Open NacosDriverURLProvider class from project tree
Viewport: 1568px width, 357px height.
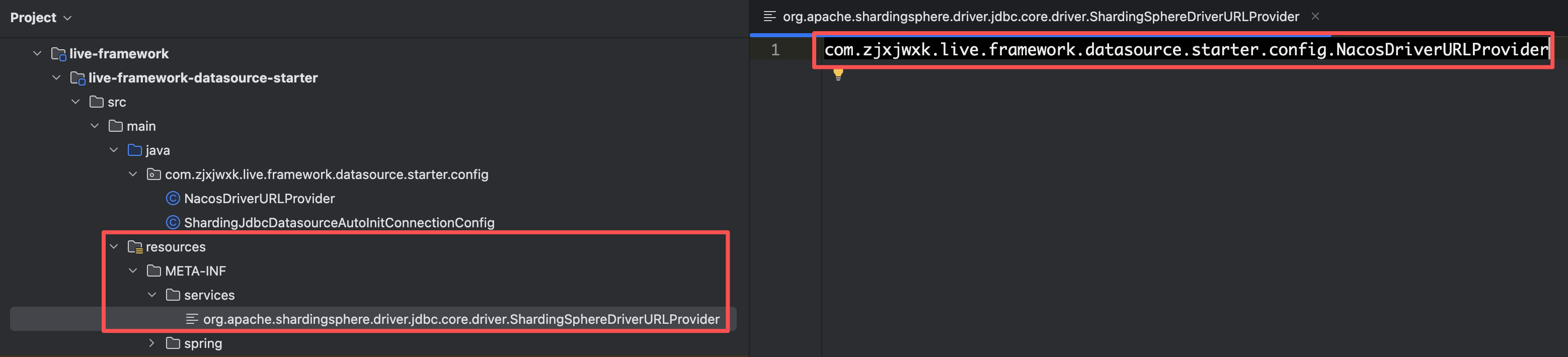[x=259, y=198]
